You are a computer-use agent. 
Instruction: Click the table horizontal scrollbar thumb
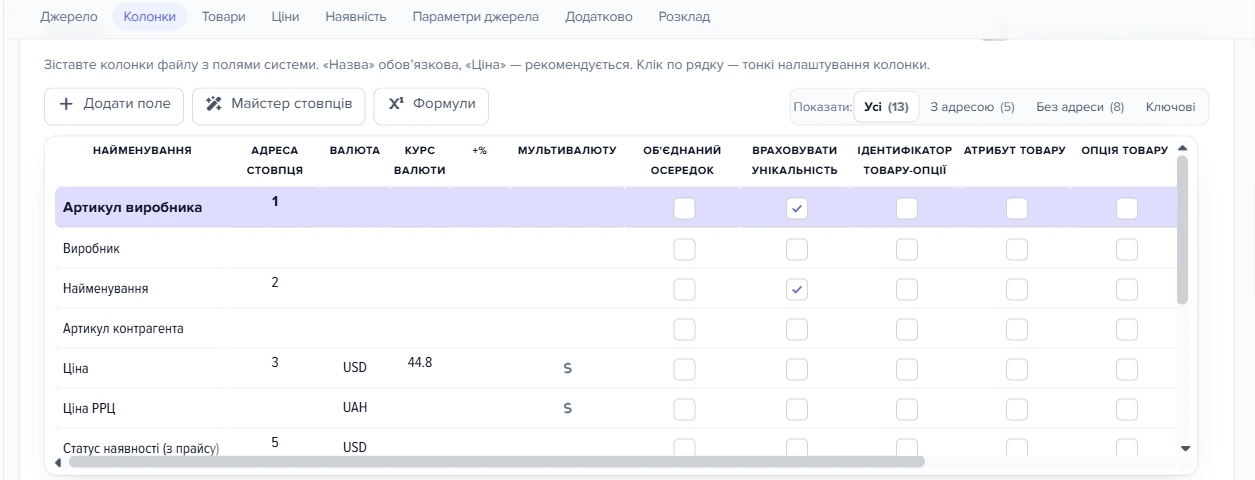pyautogui.click(x=496, y=462)
